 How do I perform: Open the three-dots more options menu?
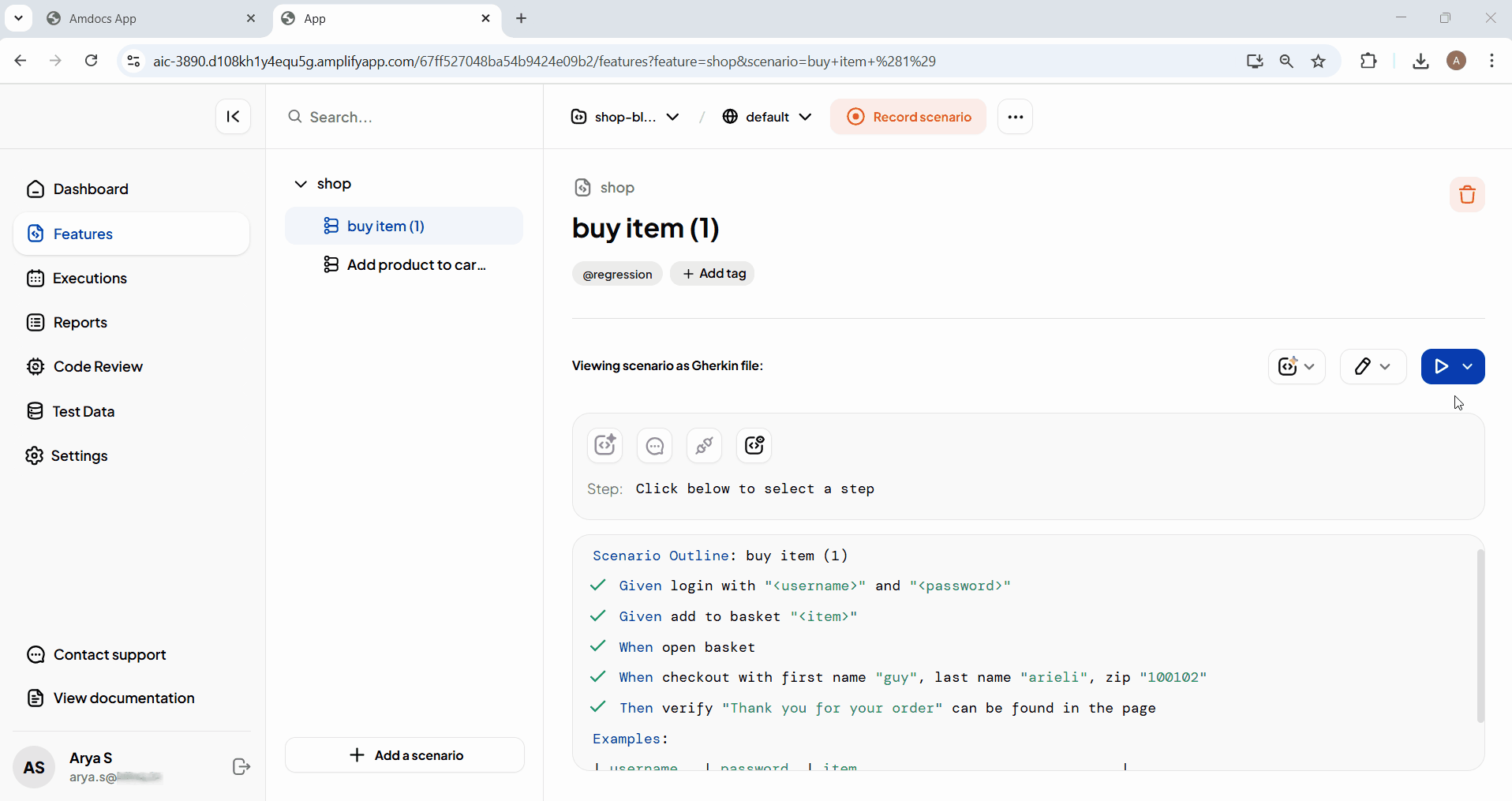[x=1015, y=117]
